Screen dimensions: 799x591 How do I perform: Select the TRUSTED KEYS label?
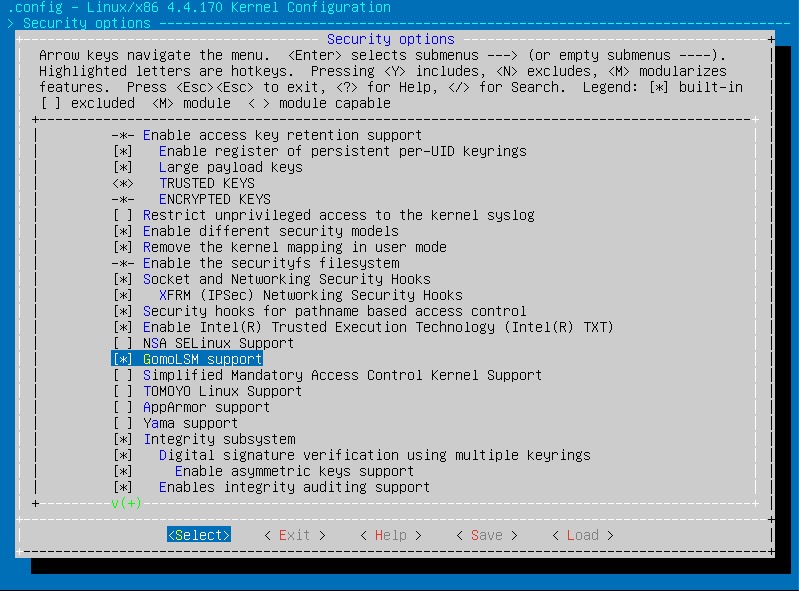pyautogui.click(x=206, y=183)
